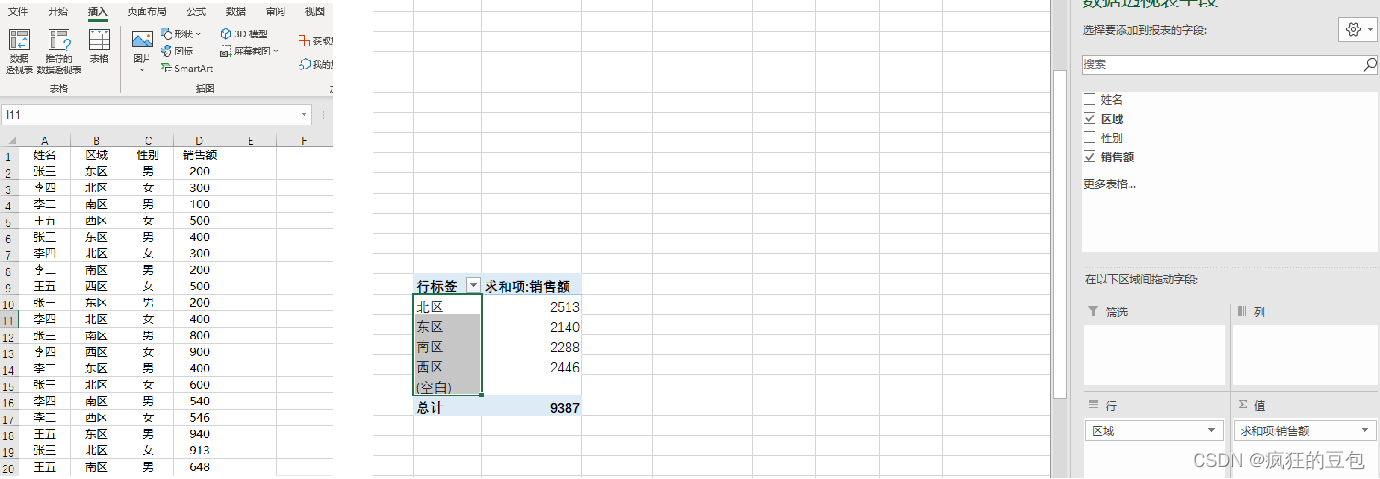Open the 行标签 filter dropdown in the pivot table
Screen dimensions: 1380x479
(474, 286)
